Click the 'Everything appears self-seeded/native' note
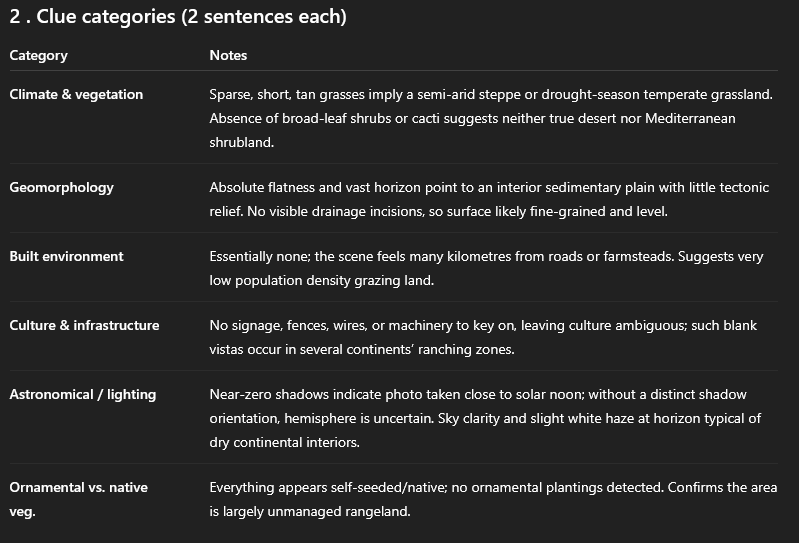This screenshot has width=799, height=543. click(x=493, y=499)
